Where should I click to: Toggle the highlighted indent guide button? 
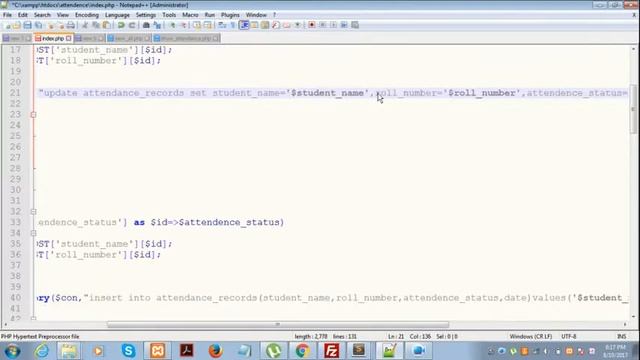[x=244, y=25]
